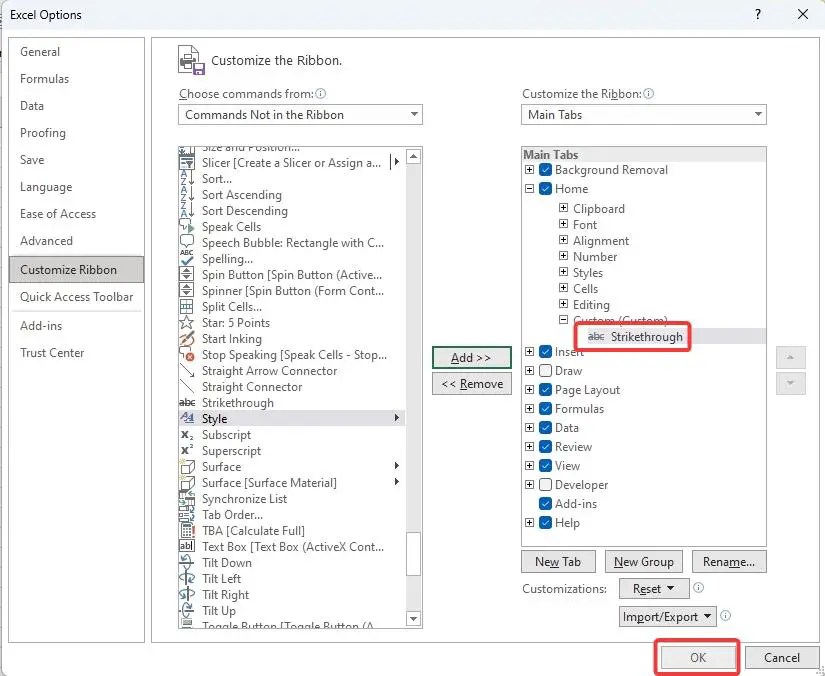Expand the Page Layout tab node

pyautogui.click(x=529, y=389)
